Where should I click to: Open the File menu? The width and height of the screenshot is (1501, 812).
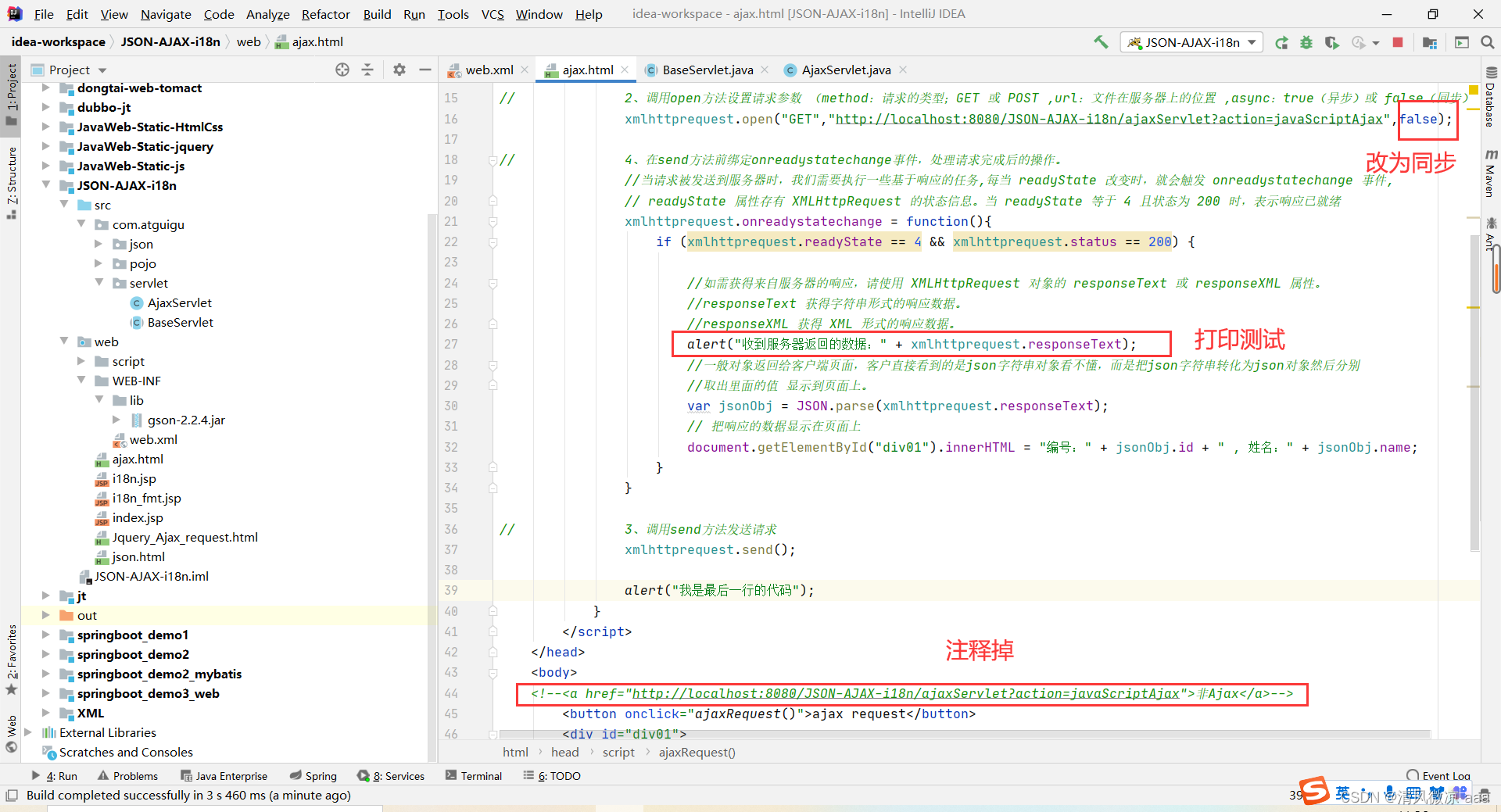point(44,14)
